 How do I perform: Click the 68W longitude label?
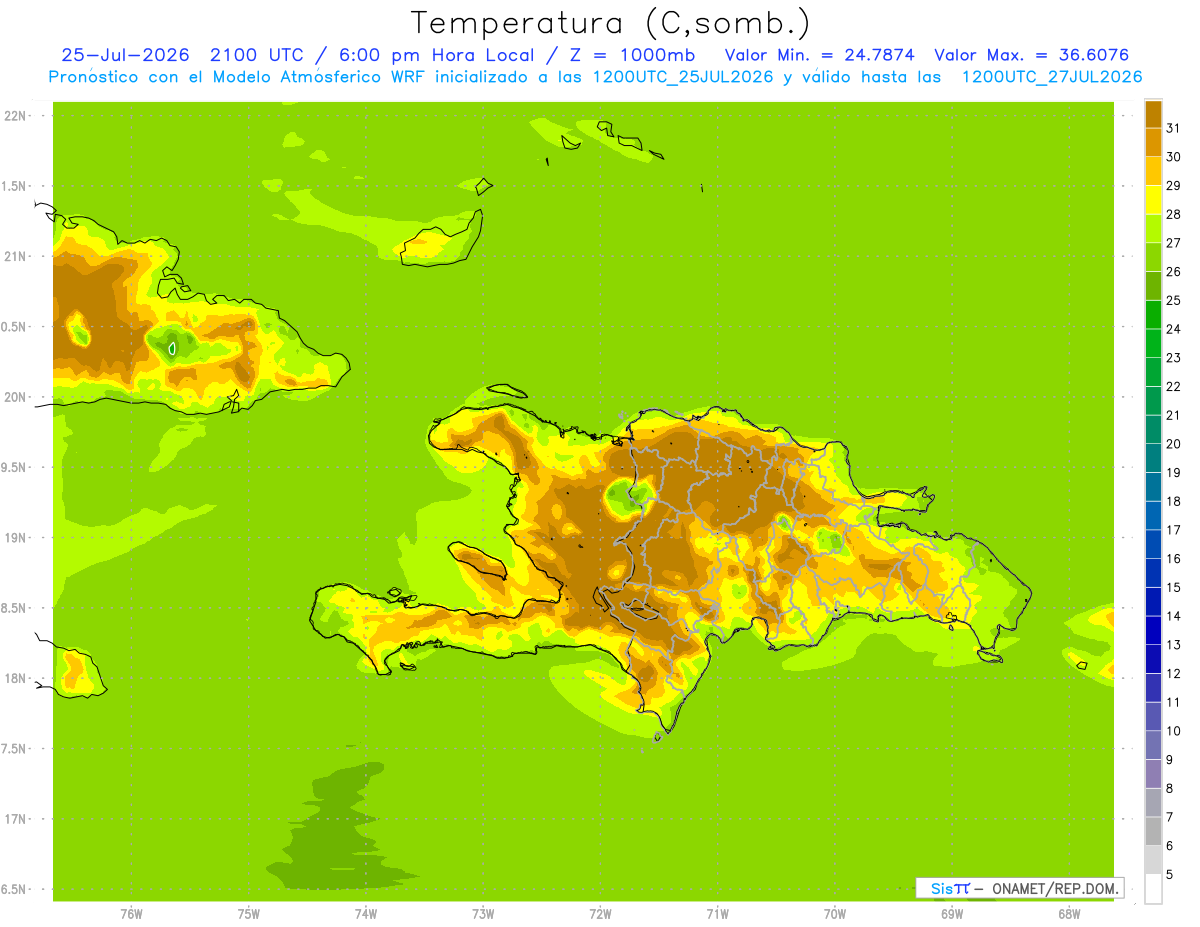click(1069, 913)
